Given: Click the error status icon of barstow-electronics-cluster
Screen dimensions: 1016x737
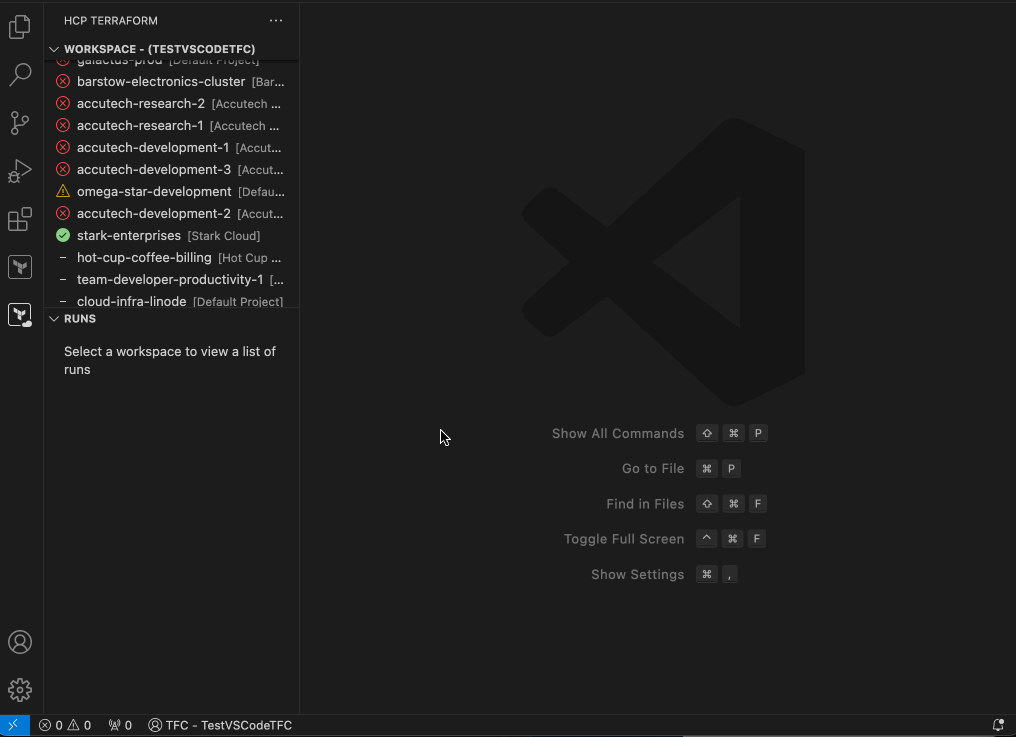Looking at the screenshot, I should 63,82.
